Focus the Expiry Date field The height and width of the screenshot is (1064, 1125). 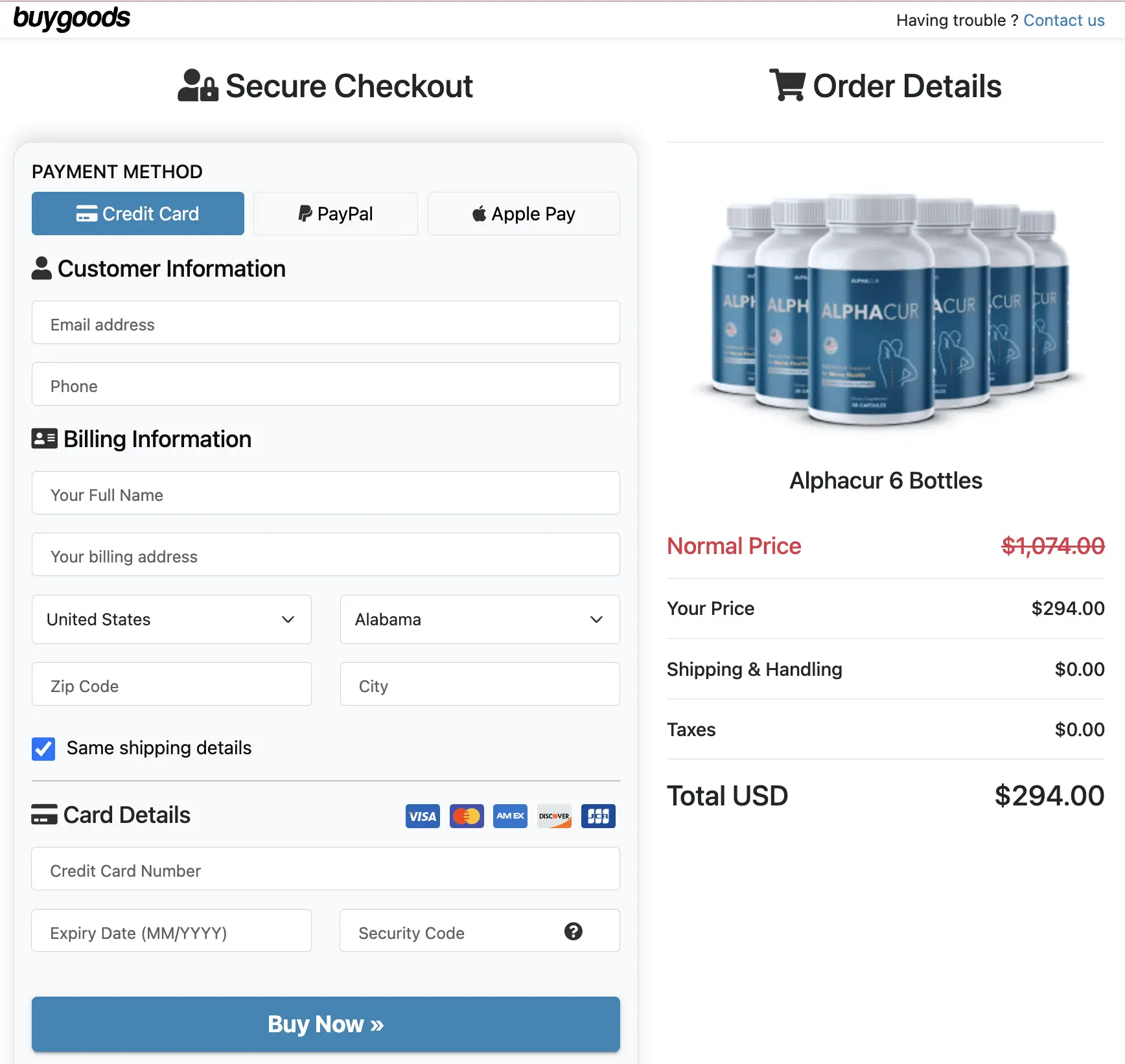(172, 931)
